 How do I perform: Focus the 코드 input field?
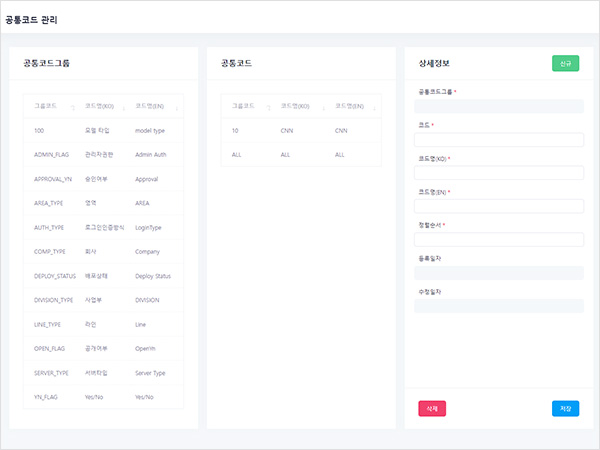(498, 139)
